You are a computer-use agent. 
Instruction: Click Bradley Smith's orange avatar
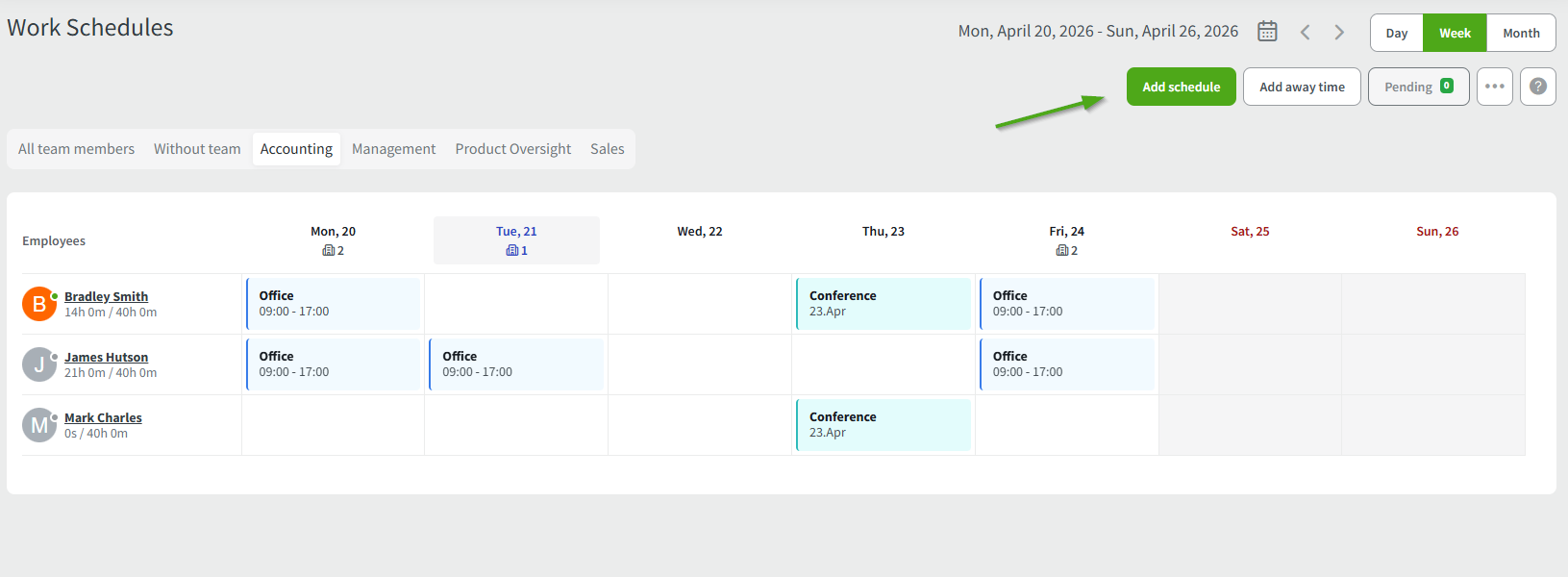click(38, 304)
